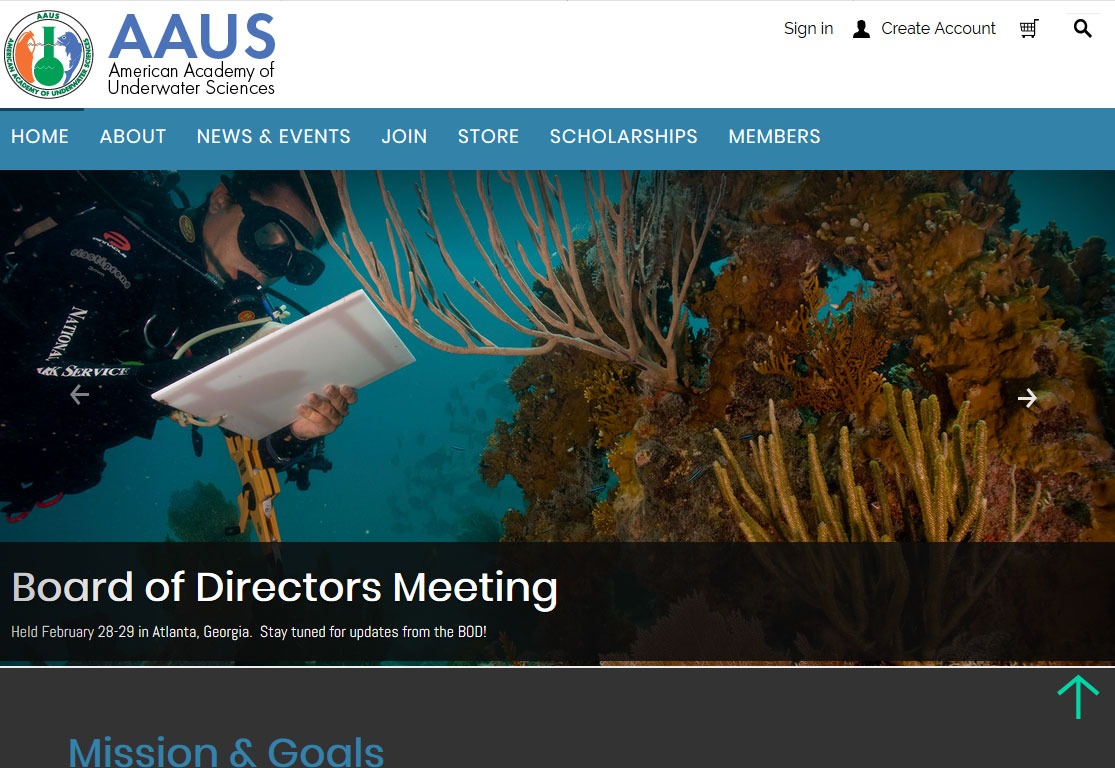The image size is (1115, 768).
Task: Open the HOME menu item
Action: point(40,137)
